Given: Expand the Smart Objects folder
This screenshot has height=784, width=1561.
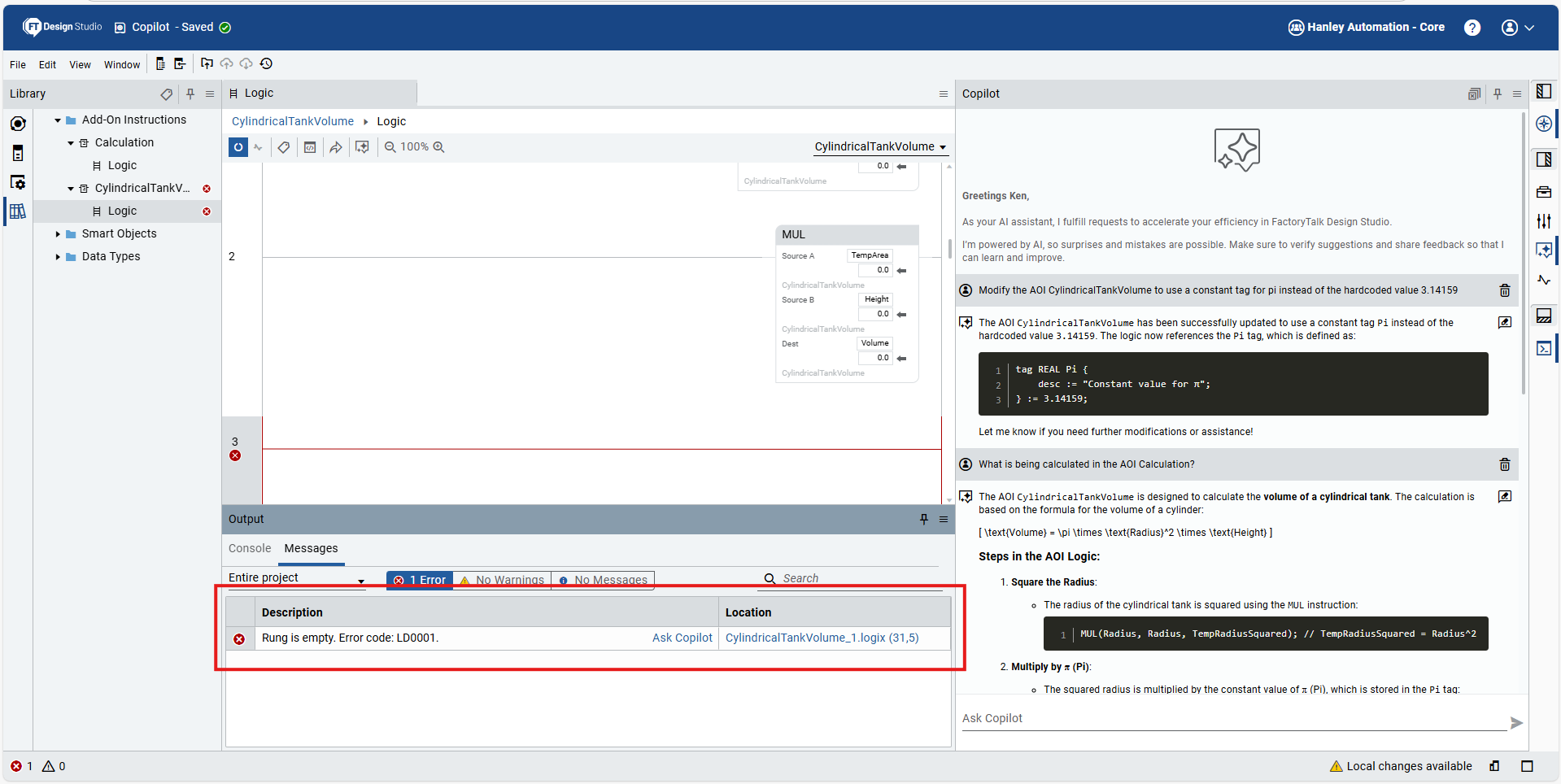Looking at the screenshot, I should (x=58, y=234).
